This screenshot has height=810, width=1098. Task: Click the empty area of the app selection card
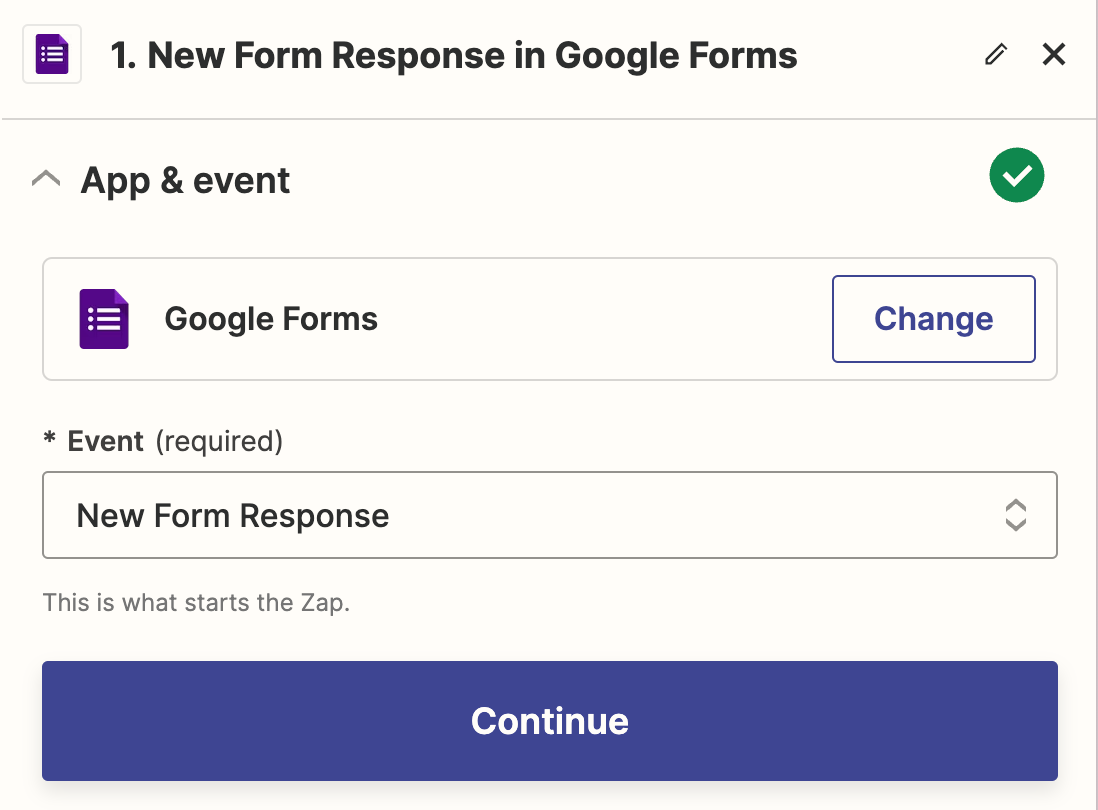600,319
